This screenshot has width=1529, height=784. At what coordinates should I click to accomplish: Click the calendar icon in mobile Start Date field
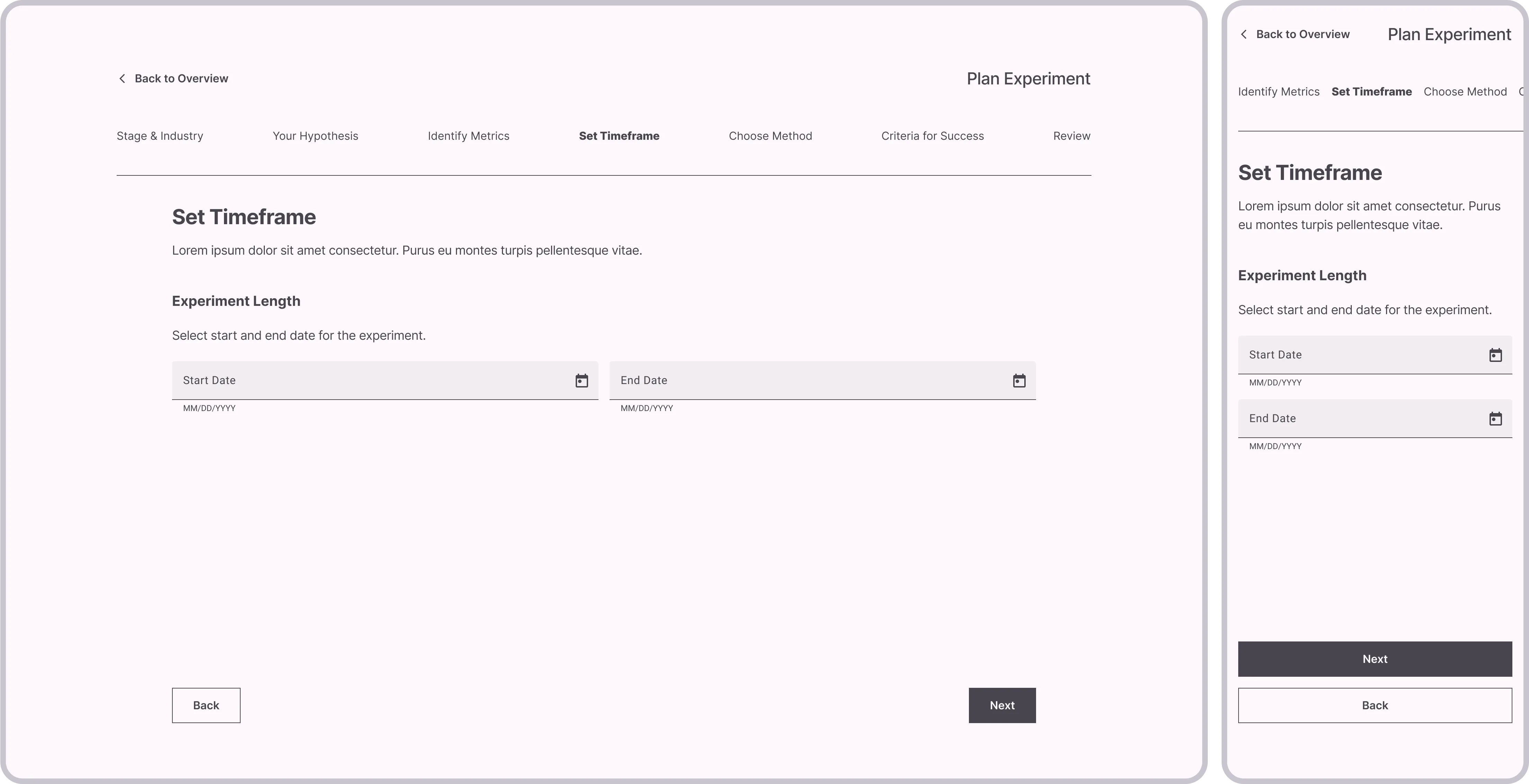(x=1496, y=355)
